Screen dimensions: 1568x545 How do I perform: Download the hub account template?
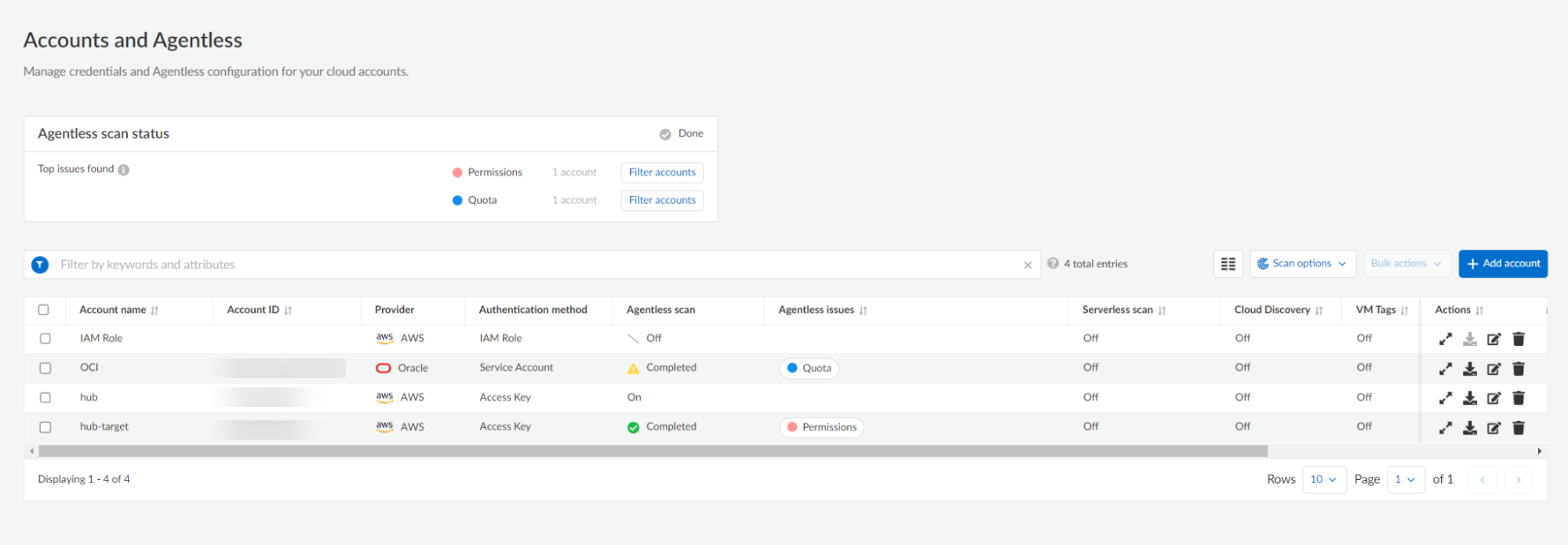click(x=1470, y=398)
